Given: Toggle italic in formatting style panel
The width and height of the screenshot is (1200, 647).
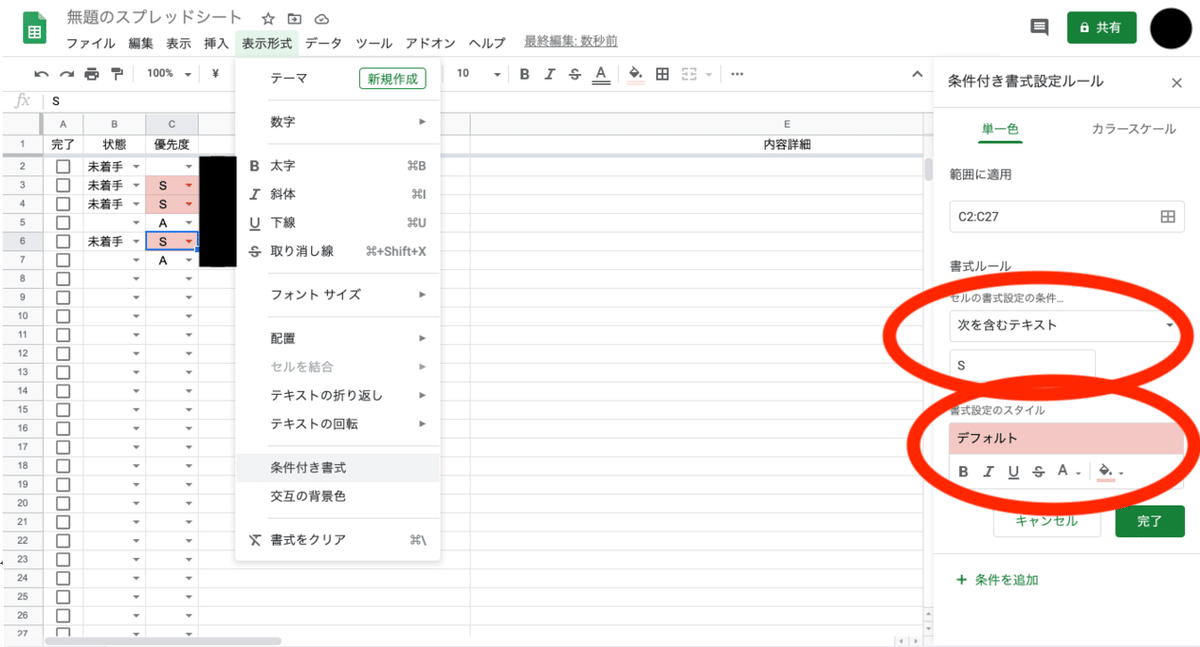Looking at the screenshot, I should pyautogui.click(x=989, y=472).
